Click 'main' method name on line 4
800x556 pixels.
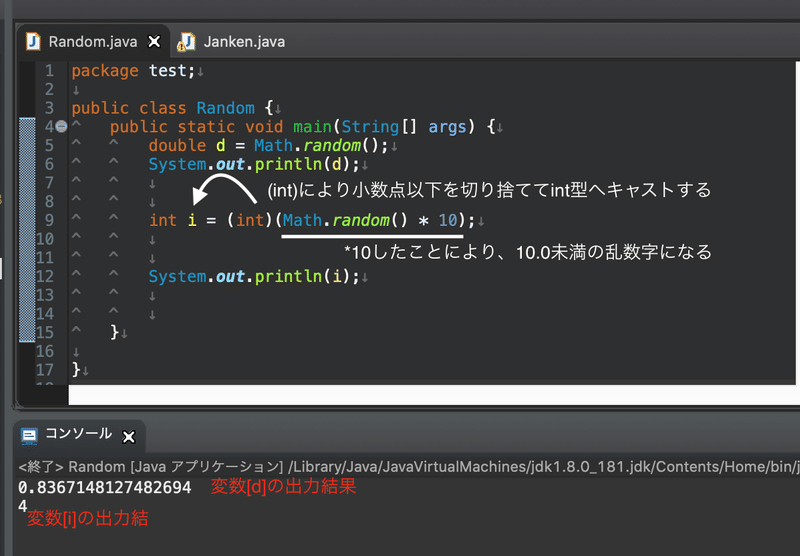click(x=312, y=127)
